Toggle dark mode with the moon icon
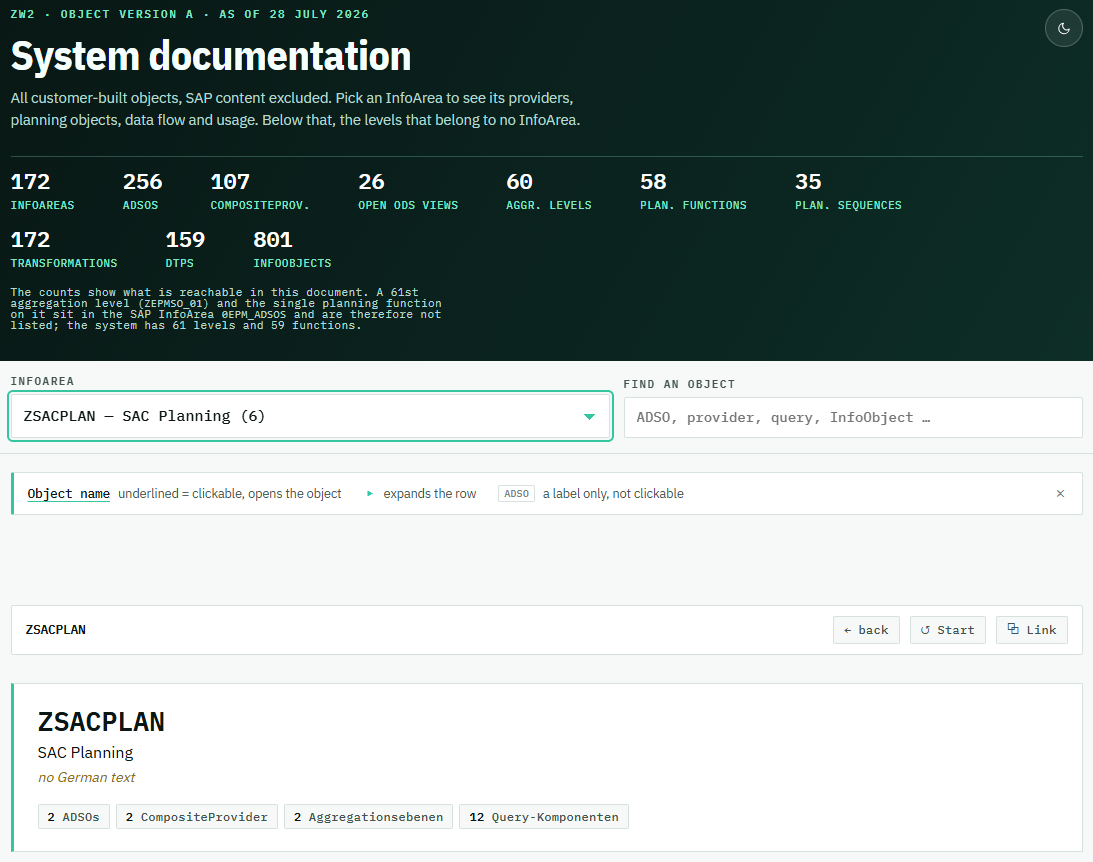The width and height of the screenshot is (1093, 862). click(x=1063, y=29)
